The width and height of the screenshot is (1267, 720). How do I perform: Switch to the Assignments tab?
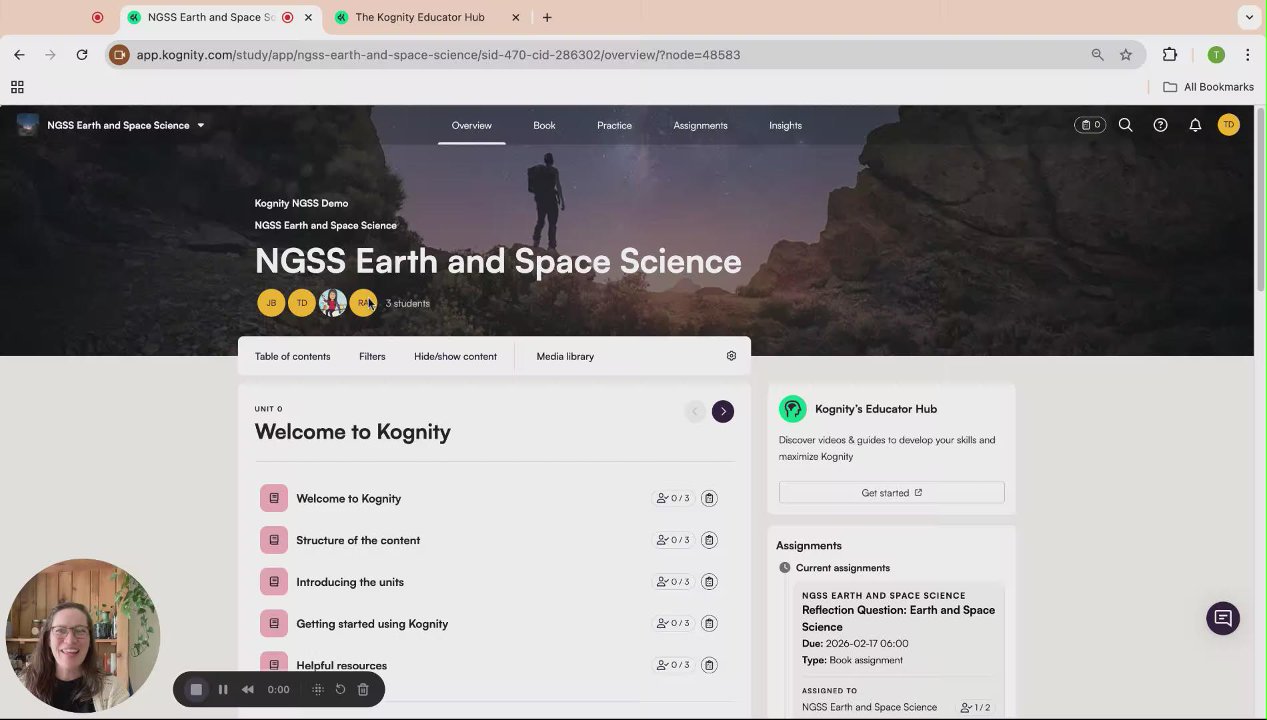point(700,125)
